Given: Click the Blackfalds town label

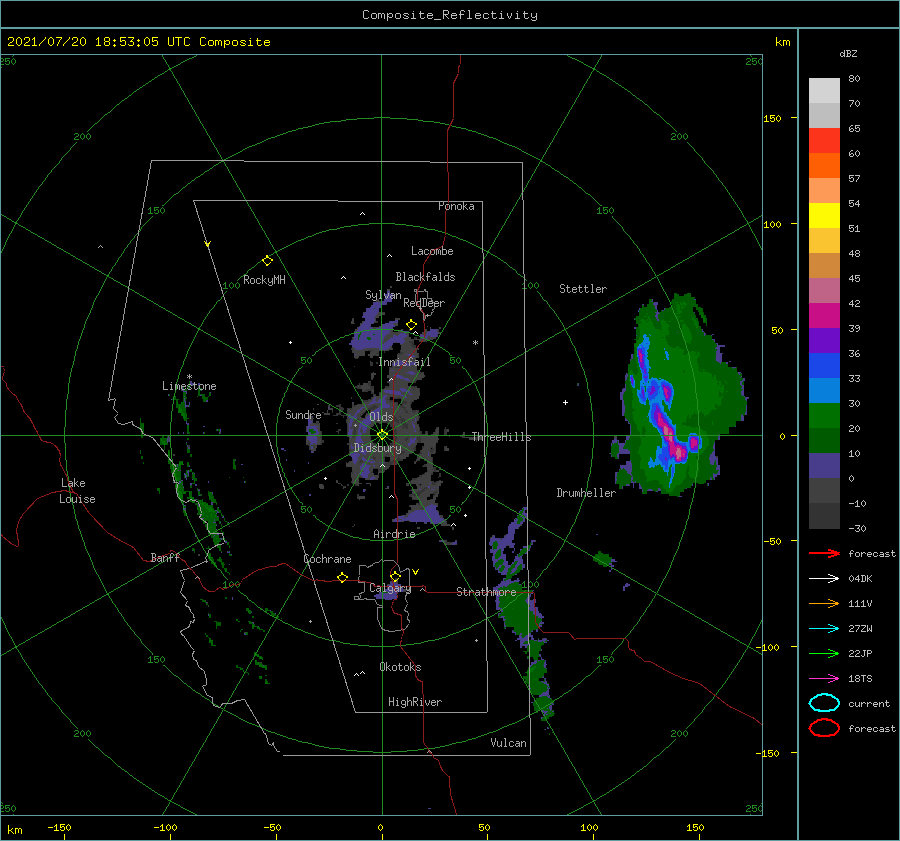Looking at the screenshot, I should (425, 277).
